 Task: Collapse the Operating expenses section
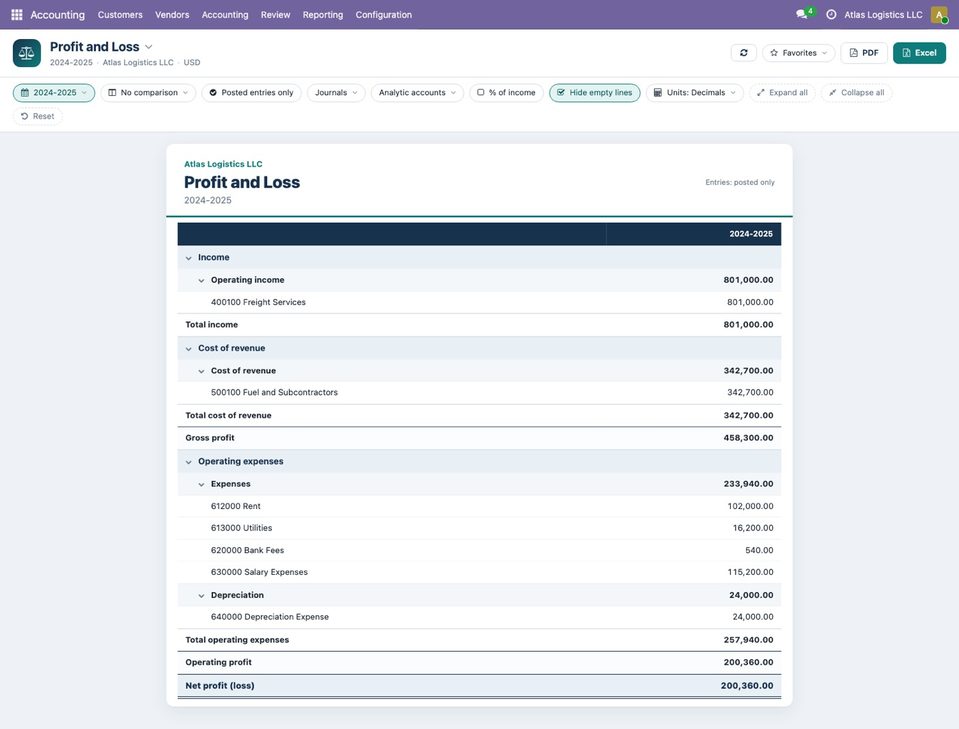tap(188, 462)
